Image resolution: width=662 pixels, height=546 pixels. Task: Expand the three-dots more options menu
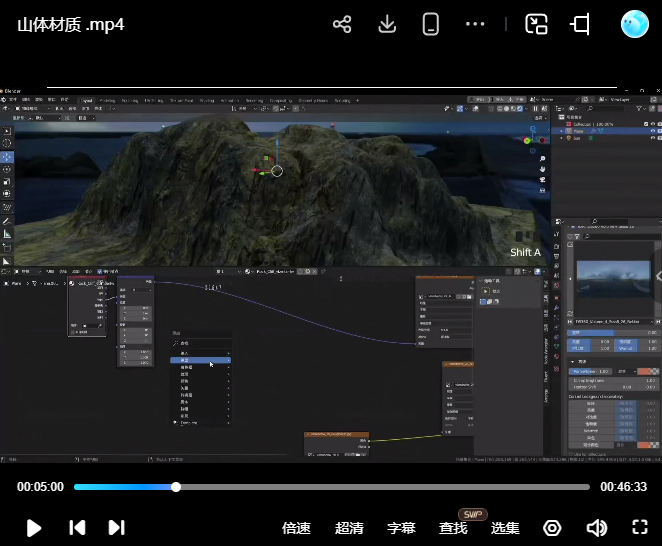point(476,24)
